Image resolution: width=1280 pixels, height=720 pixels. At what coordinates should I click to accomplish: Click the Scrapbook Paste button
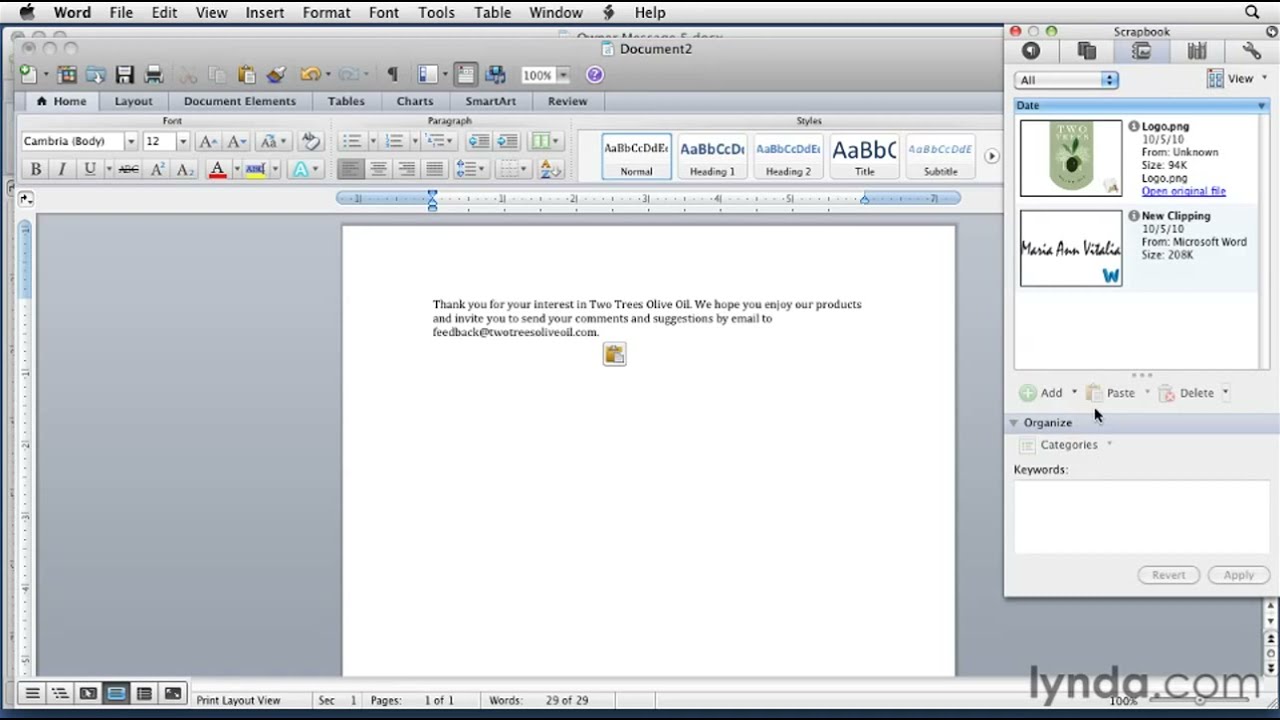click(x=1111, y=393)
